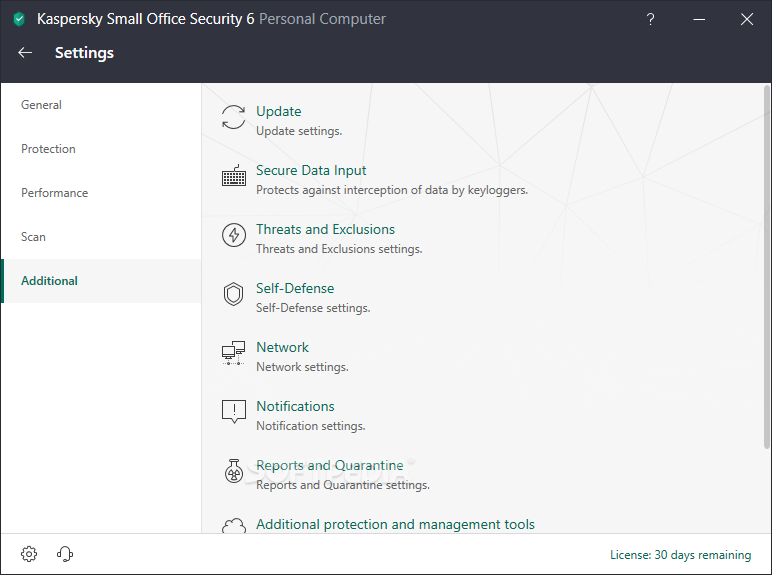Screen dimensions: 772x575
Task: Click the 'Kaspersky Small Office Security 6' title text
Action: [146, 19]
